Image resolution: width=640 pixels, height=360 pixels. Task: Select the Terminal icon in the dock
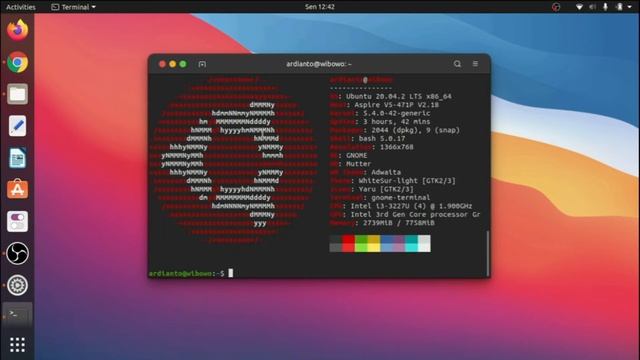[x=18, y=315]
